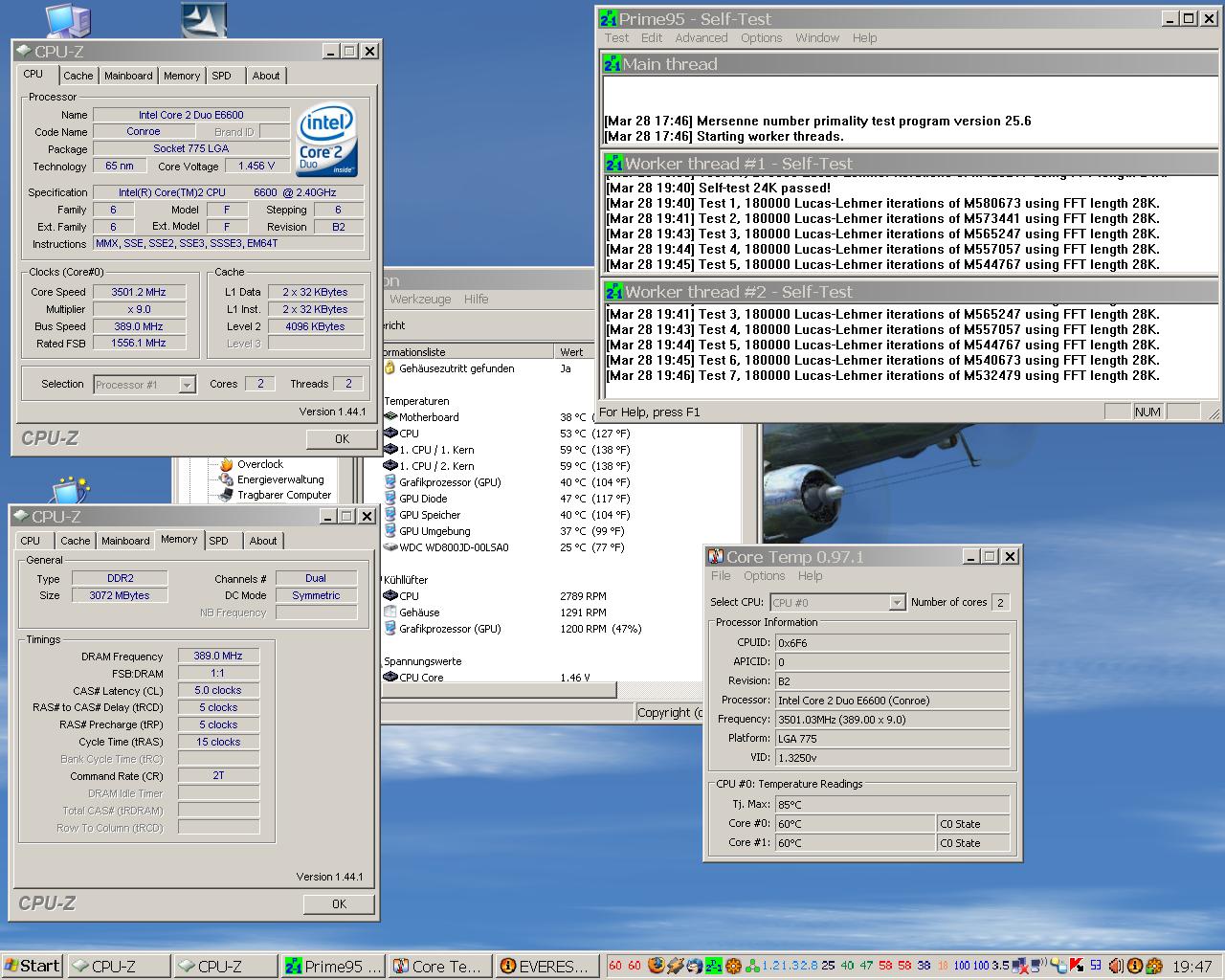This screenshot has width=1225, height=980.
Task: Click the Worker thread #1 window icon
Action: pyautogui.click(x=612, y=164)
